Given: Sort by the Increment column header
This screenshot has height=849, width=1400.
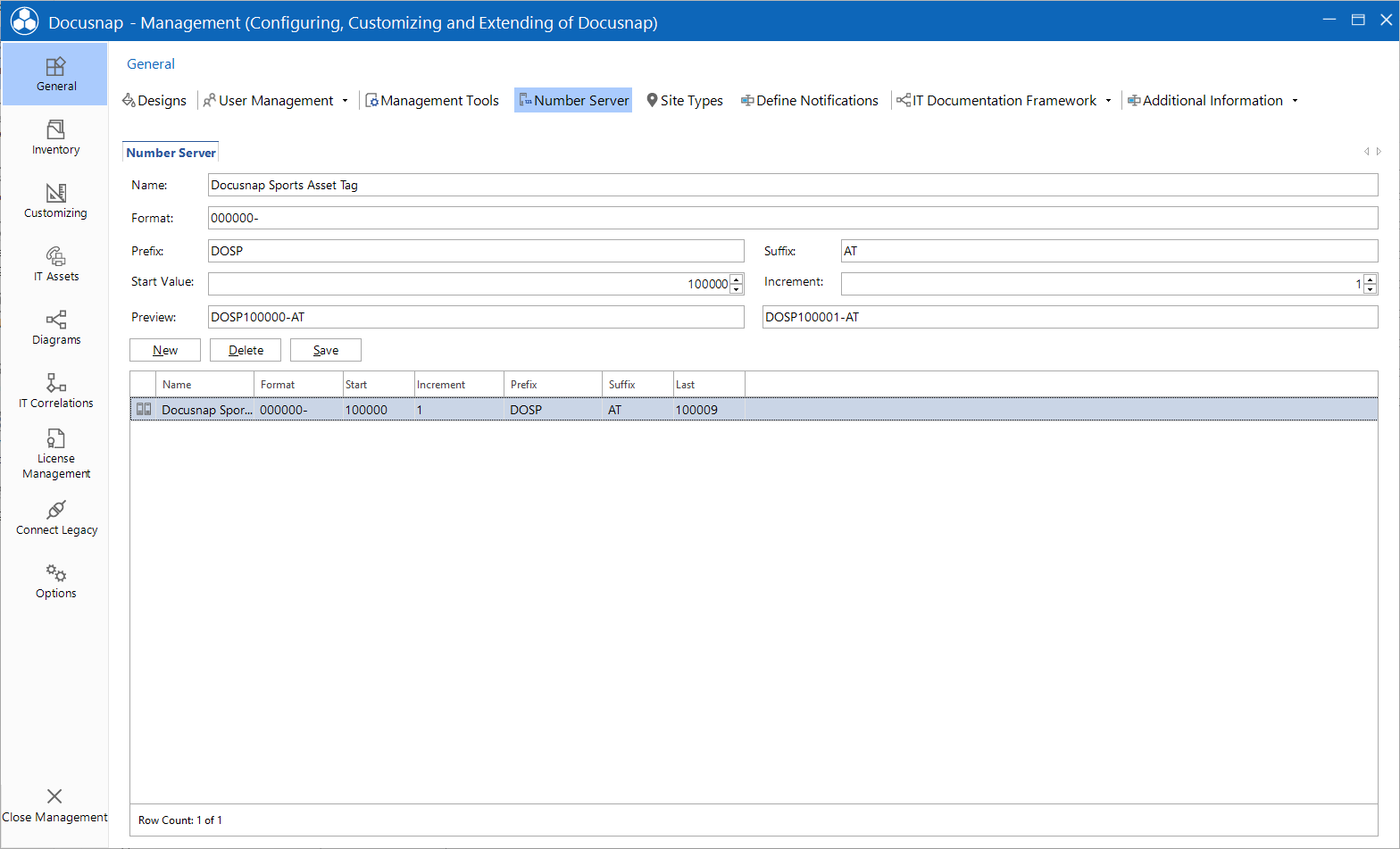Looking at the screenshot, I should click(x=460, y=385).
